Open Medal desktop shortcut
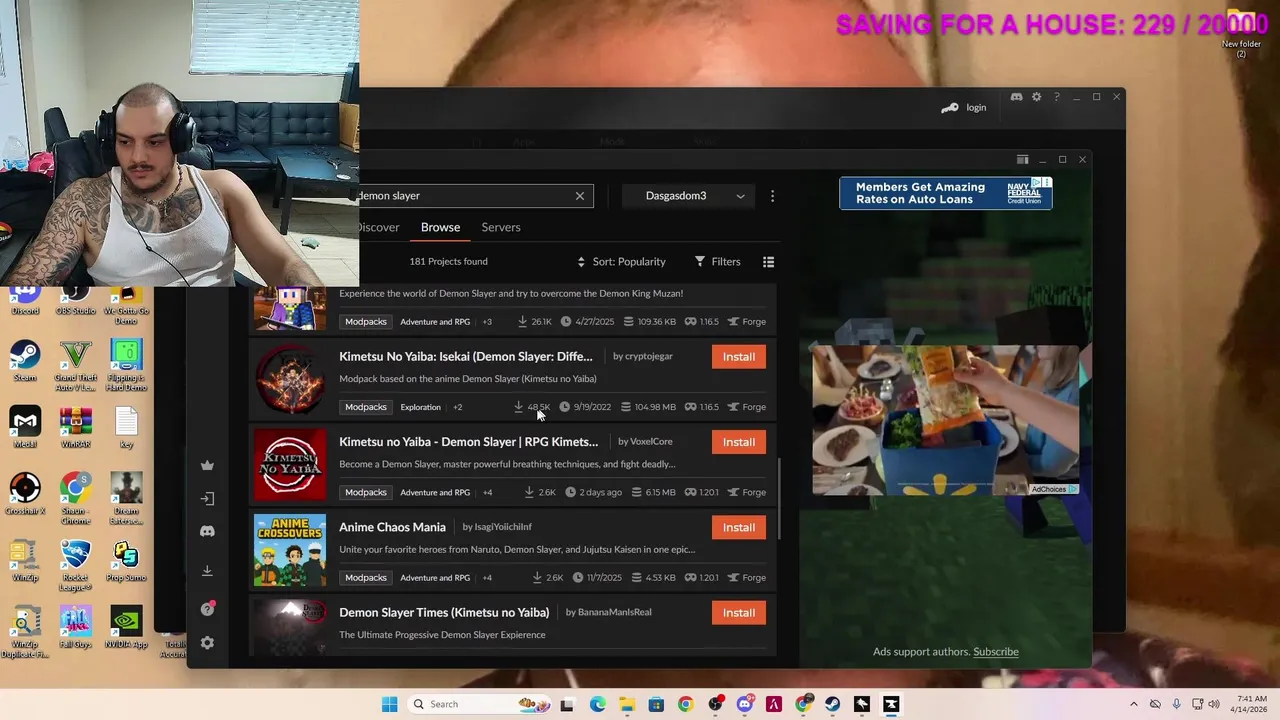Image resolution: width=1280 pixels, height=720 pixels. point(25,428)
